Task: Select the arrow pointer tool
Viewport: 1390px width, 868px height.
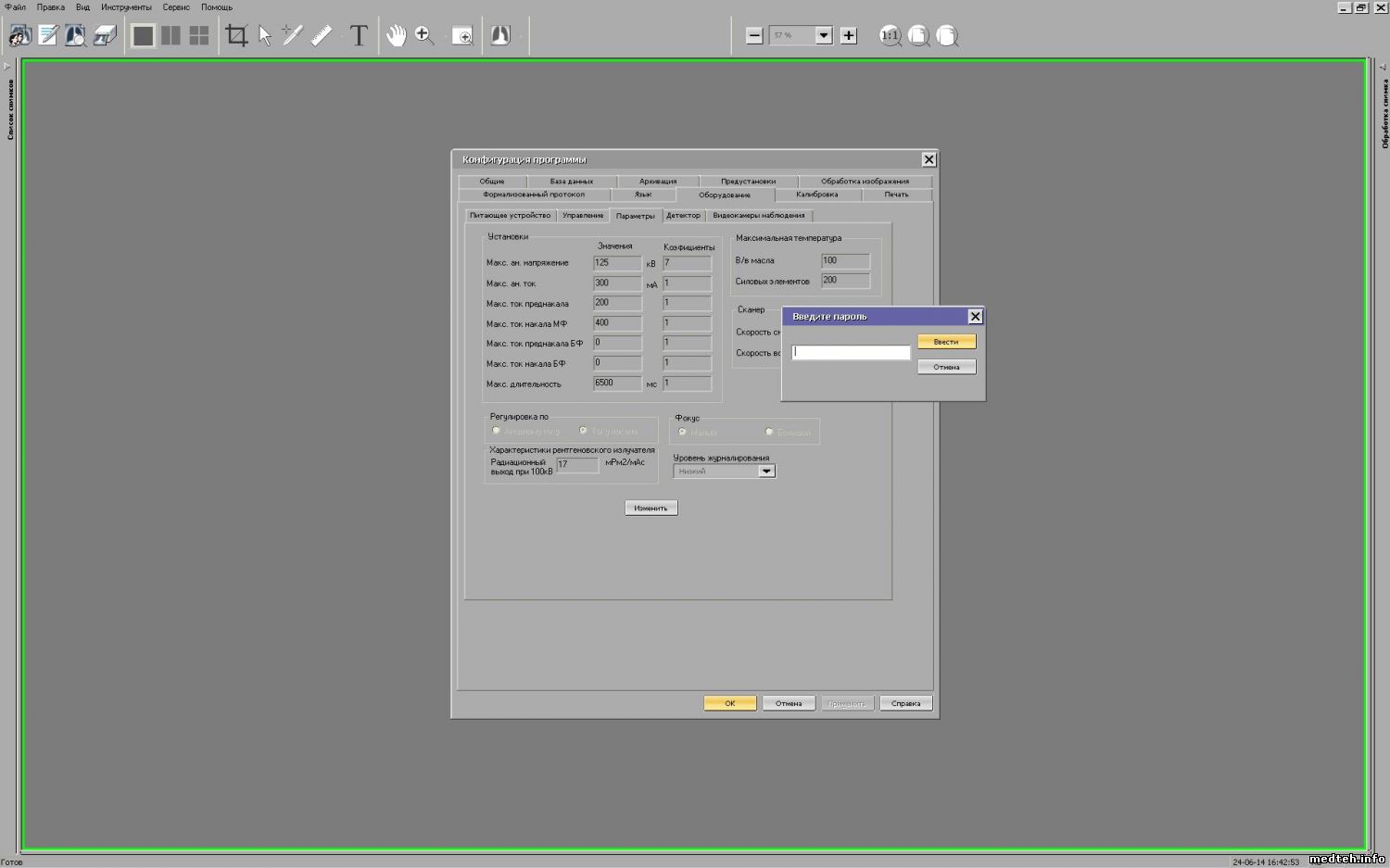Action: pos(265,36)
